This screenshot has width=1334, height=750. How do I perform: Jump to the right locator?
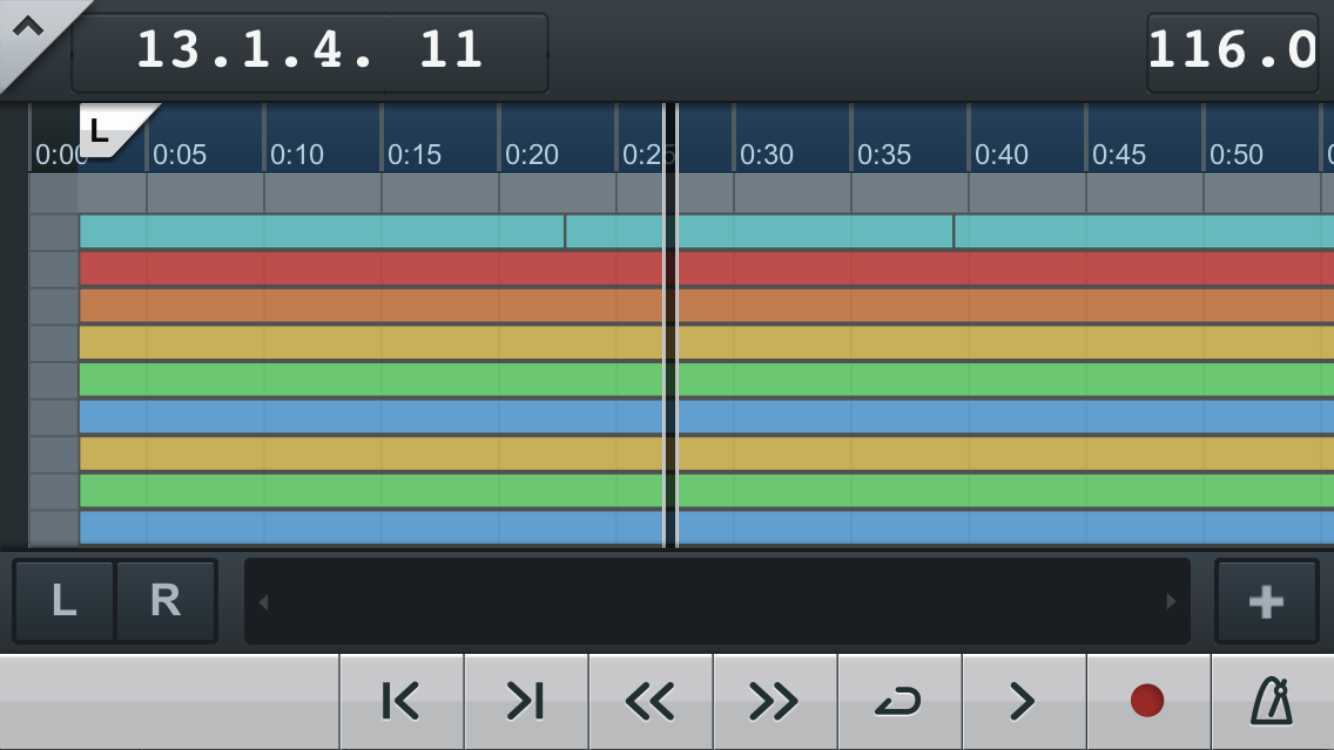pos(526,702)
